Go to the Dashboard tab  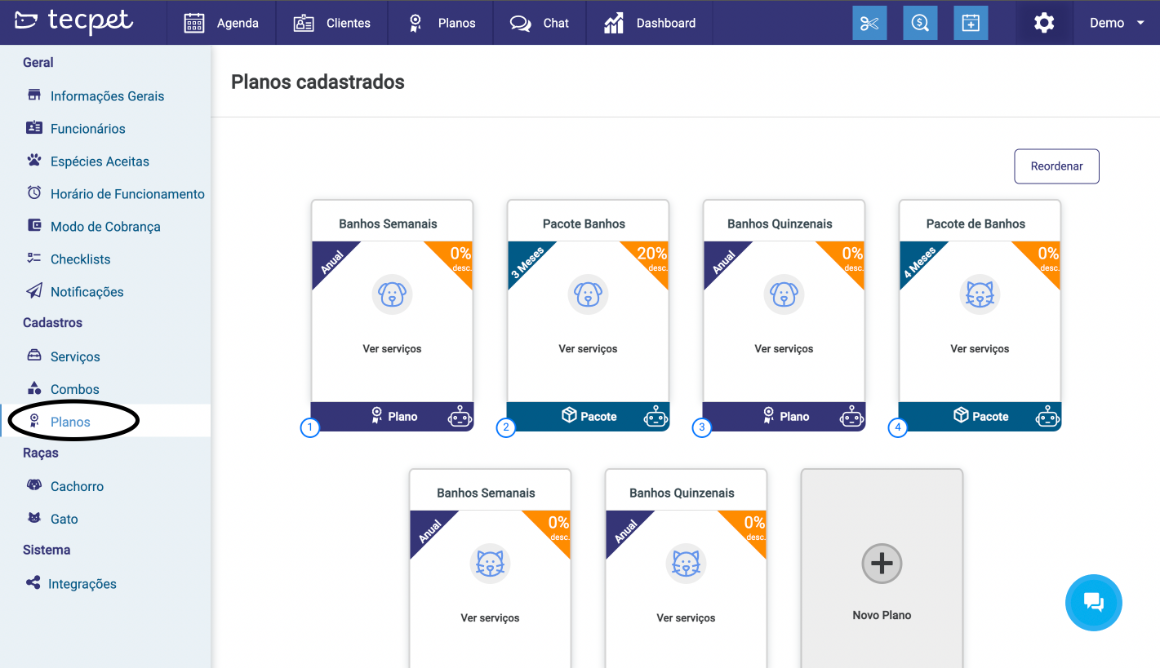point(650,23)
